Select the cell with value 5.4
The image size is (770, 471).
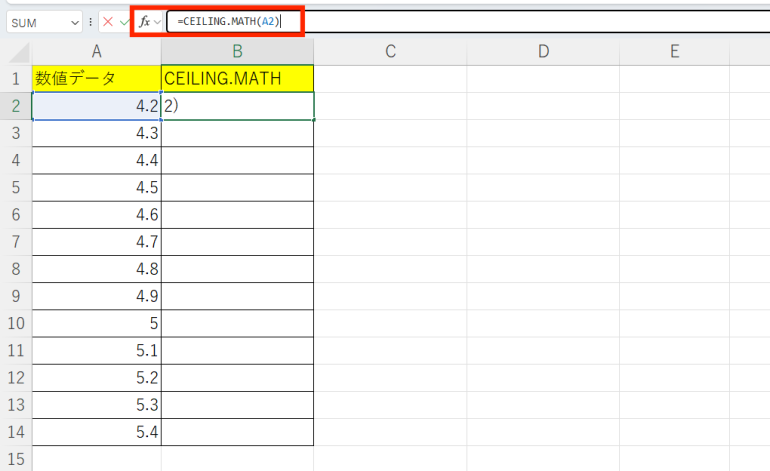[x=96, y=432]
